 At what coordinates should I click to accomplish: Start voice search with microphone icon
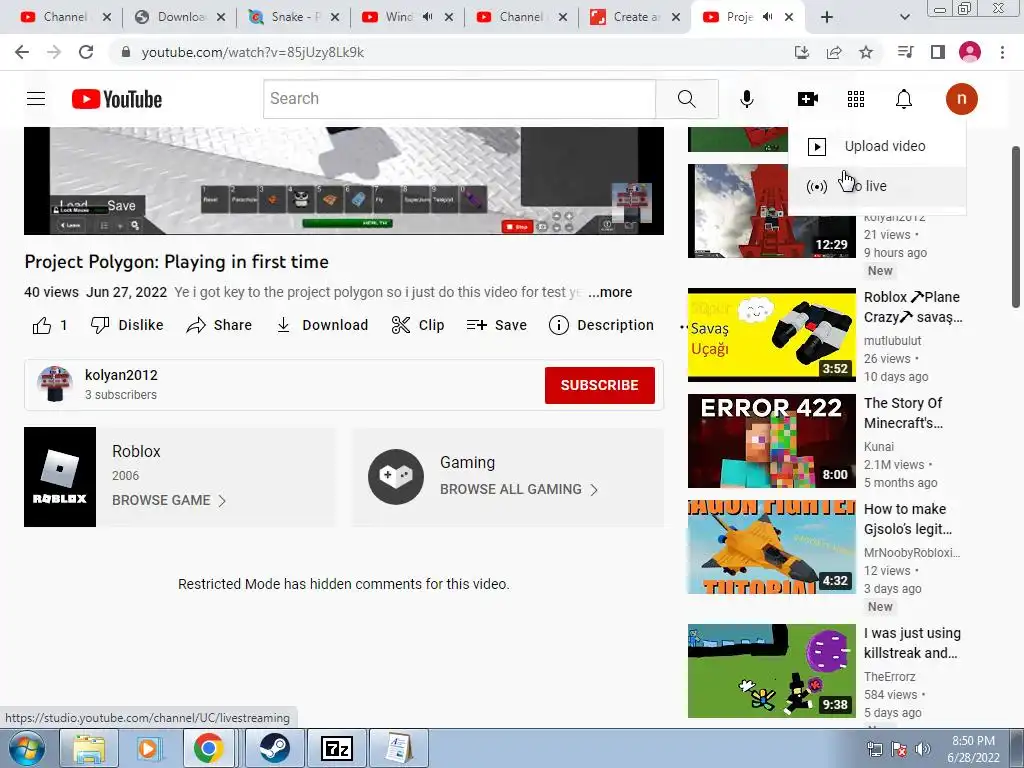746,99
